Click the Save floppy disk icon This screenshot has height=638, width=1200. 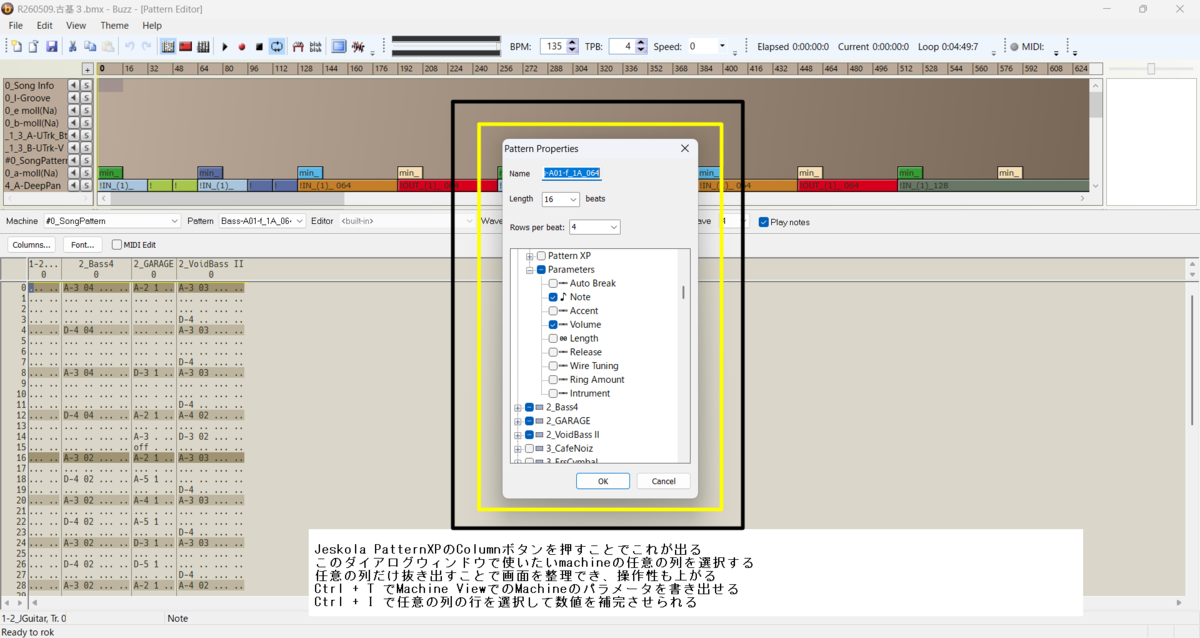(50, 47)
